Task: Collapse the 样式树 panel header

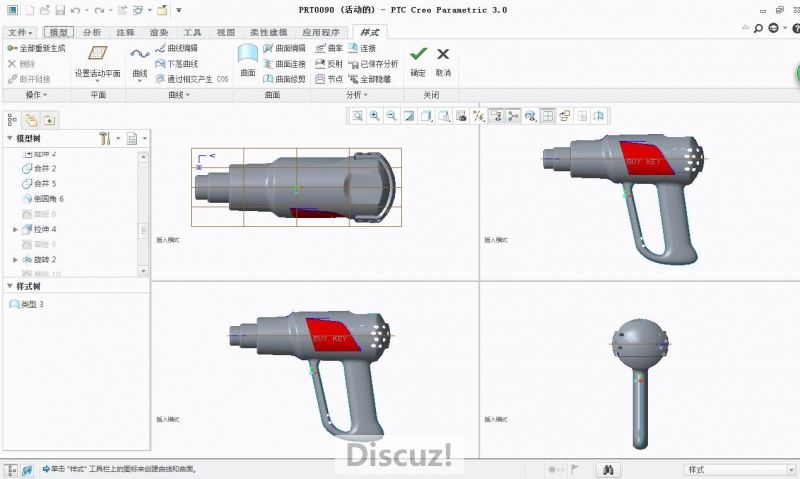Action: [10, 287]
